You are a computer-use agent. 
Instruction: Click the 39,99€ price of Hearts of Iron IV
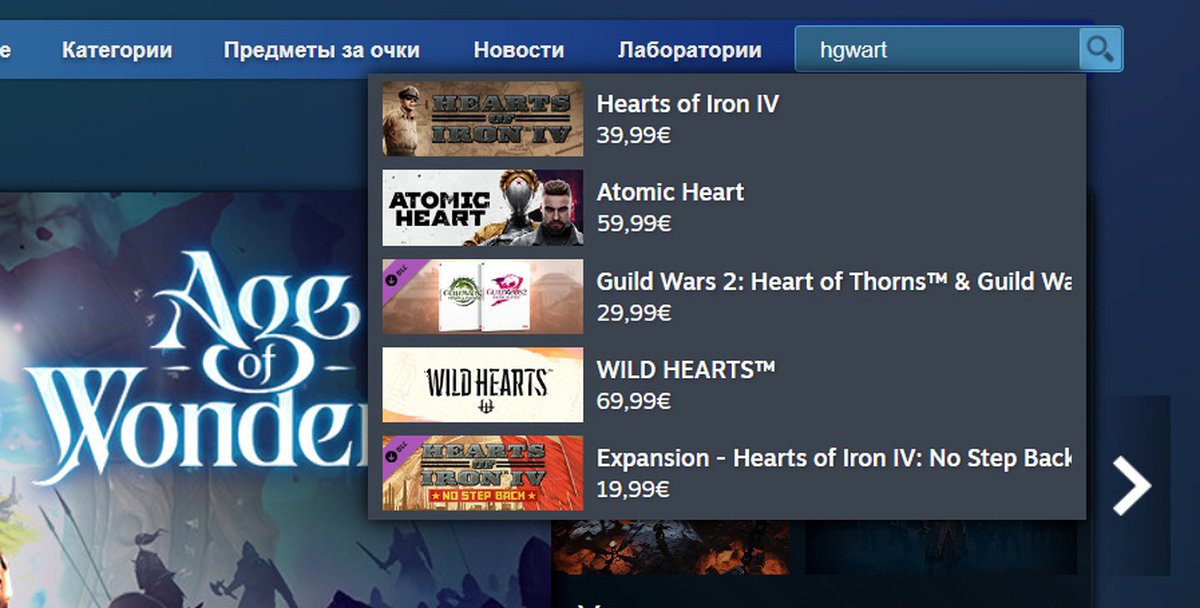click(x=634, y=136)
